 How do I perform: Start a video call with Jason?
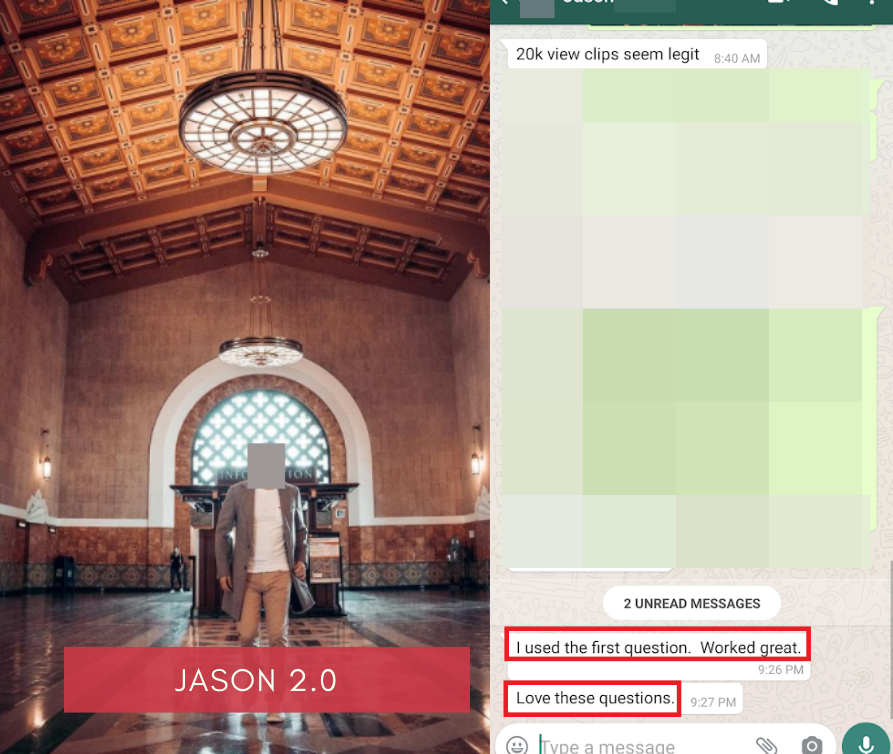point(777,4)
